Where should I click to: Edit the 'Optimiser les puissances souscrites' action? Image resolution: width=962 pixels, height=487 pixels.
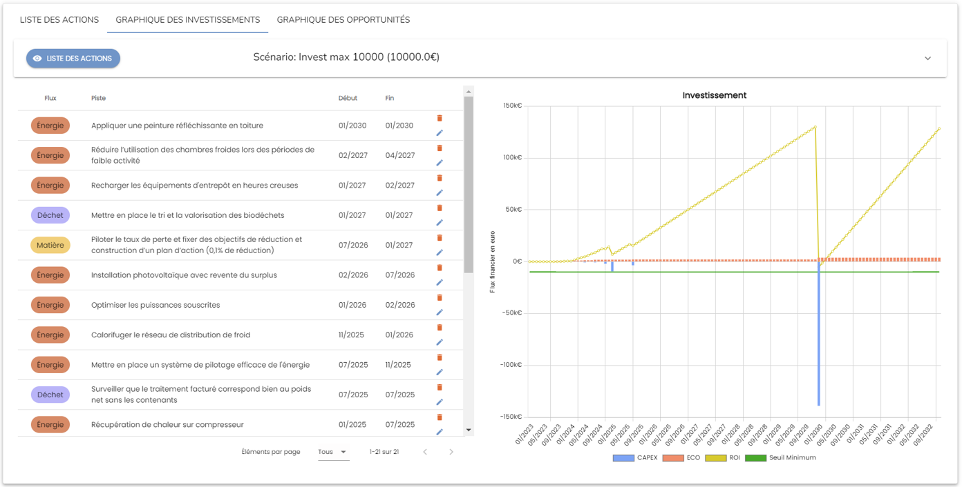click(x=439, y=312)
